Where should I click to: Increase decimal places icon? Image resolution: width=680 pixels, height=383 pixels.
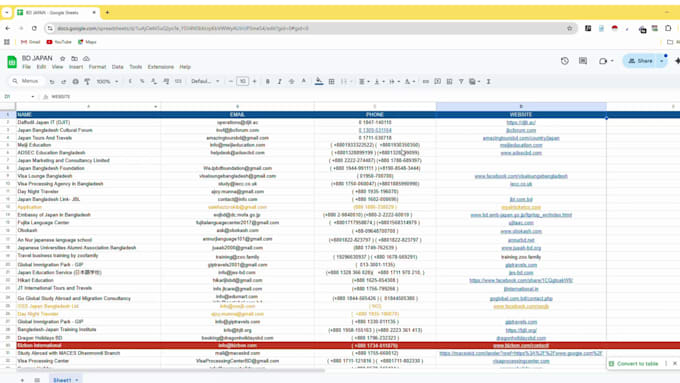166,82
